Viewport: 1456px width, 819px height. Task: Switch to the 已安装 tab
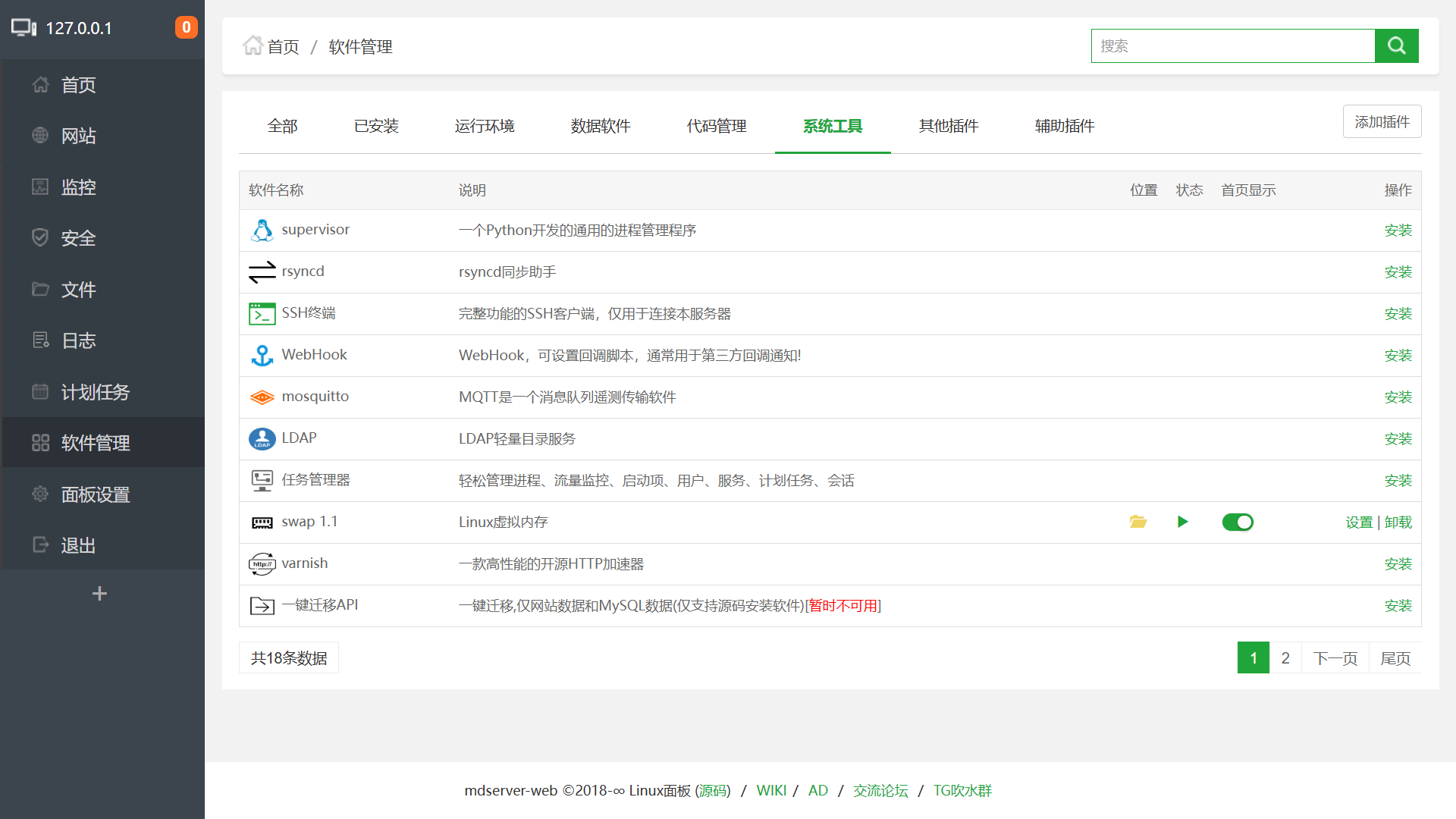pos(376,126)
